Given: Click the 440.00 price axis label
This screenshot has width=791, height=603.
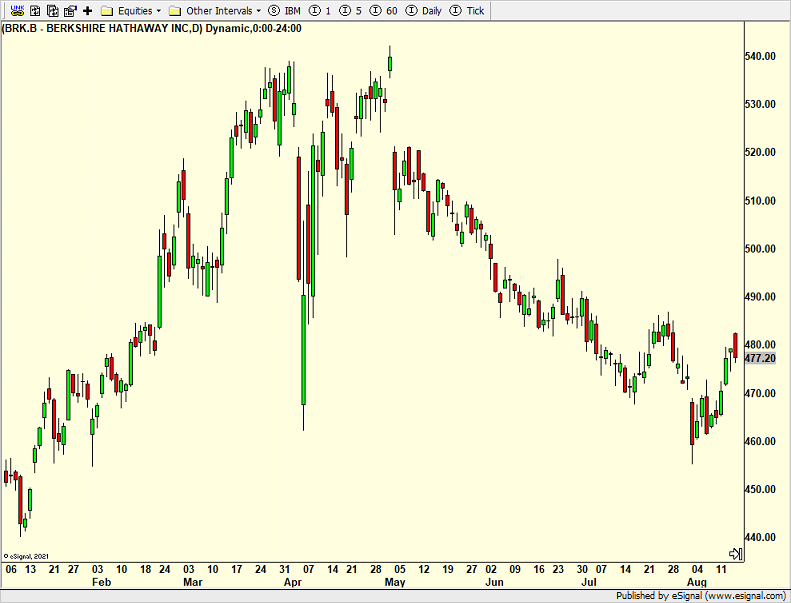Looking at the screenshot, I should click(760, 537).
